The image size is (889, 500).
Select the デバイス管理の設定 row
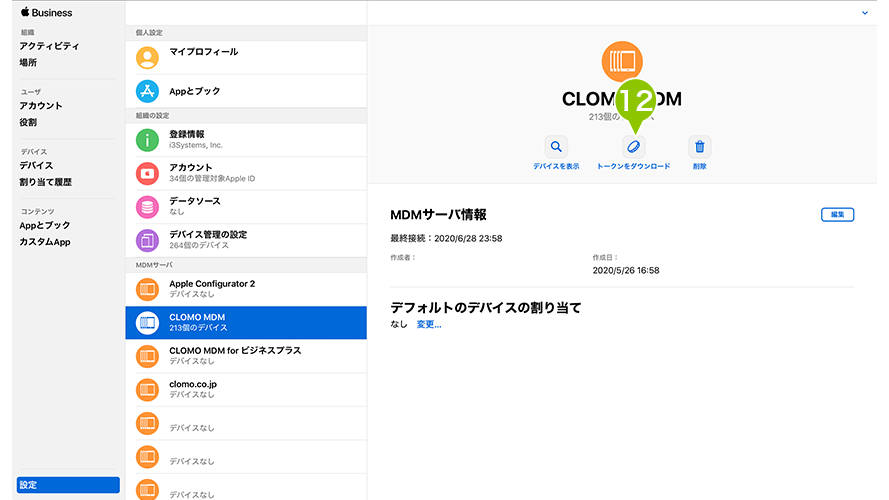[246, 240]
